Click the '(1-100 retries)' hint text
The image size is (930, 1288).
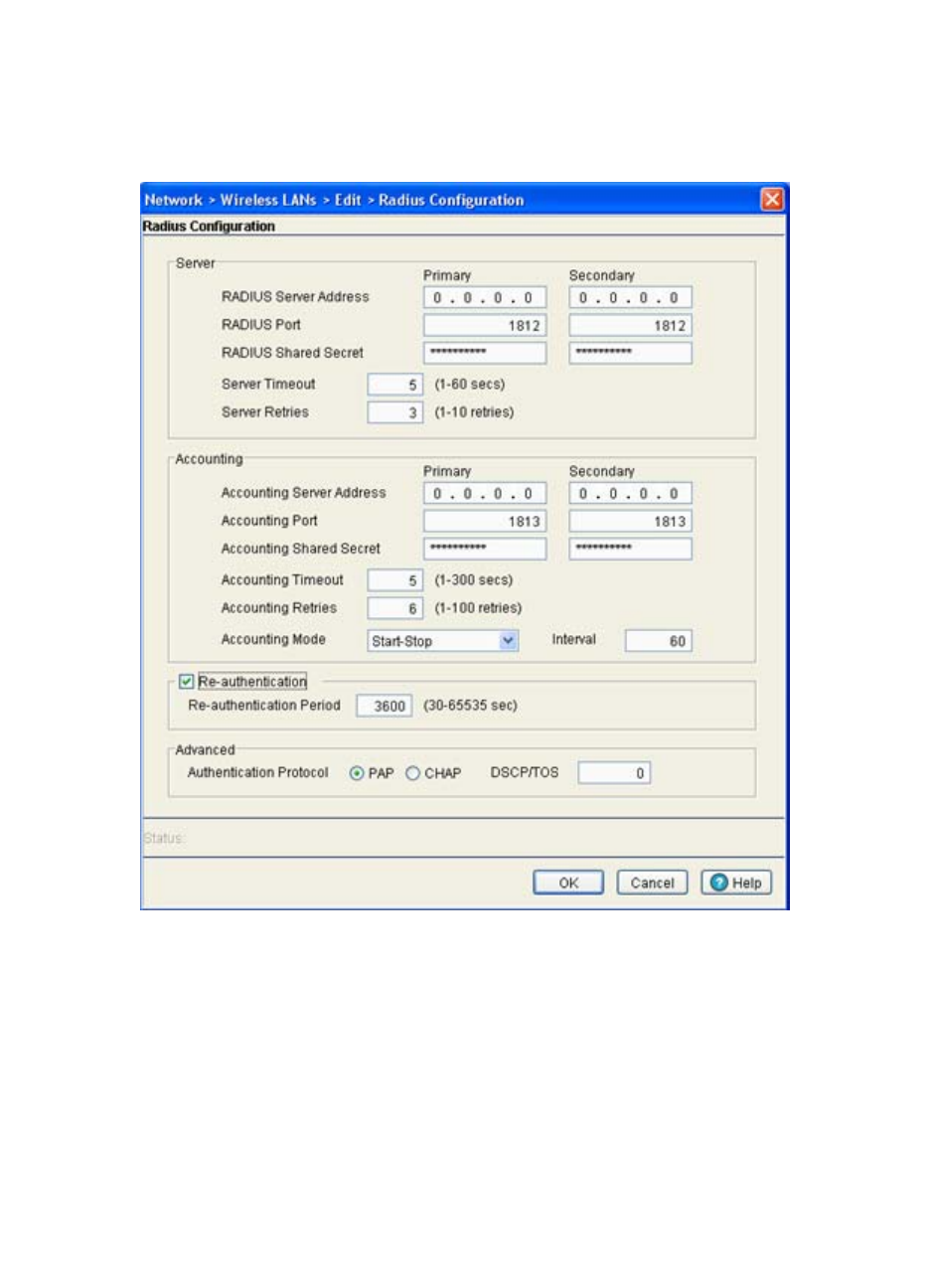[478, 608]
